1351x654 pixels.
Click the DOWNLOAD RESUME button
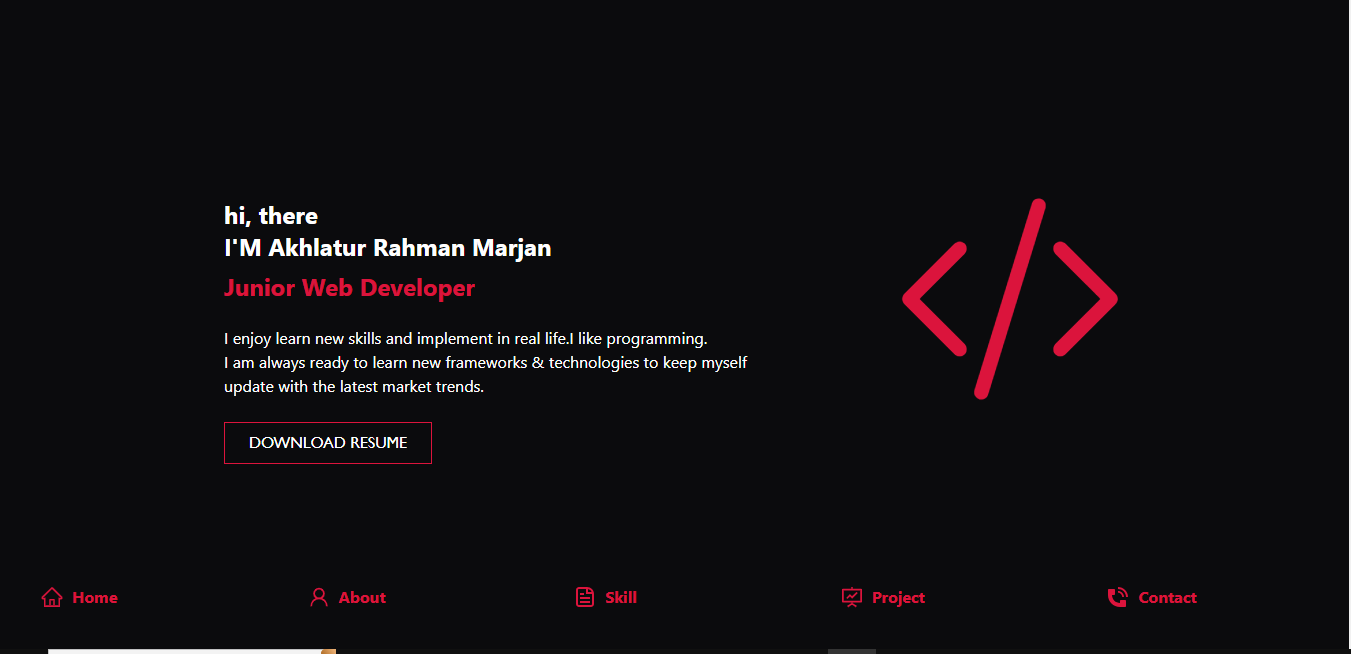click(327, 442)
